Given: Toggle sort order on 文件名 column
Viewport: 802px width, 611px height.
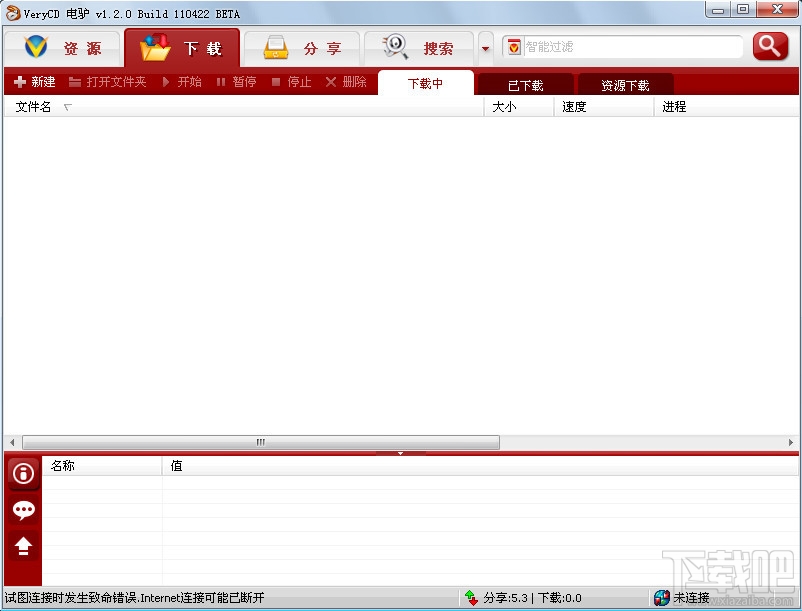Looking at the screenshot, I should tap(33, 106).
